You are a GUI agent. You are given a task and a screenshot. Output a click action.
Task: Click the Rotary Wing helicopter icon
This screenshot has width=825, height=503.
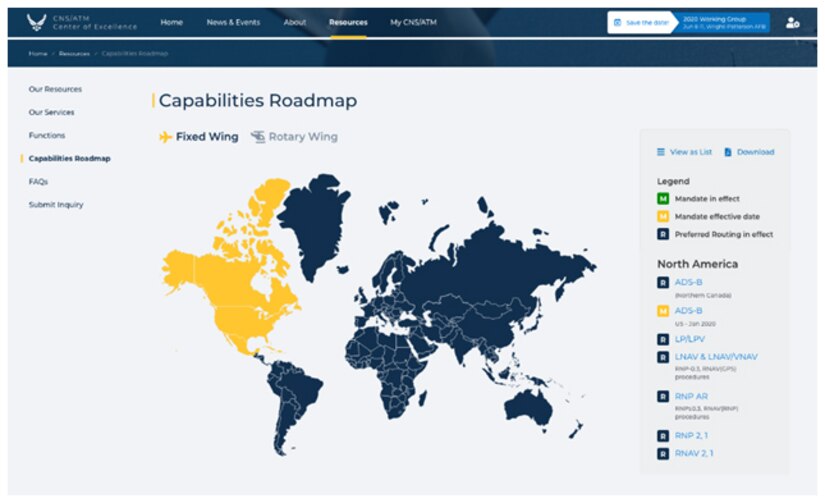(258, 137)
